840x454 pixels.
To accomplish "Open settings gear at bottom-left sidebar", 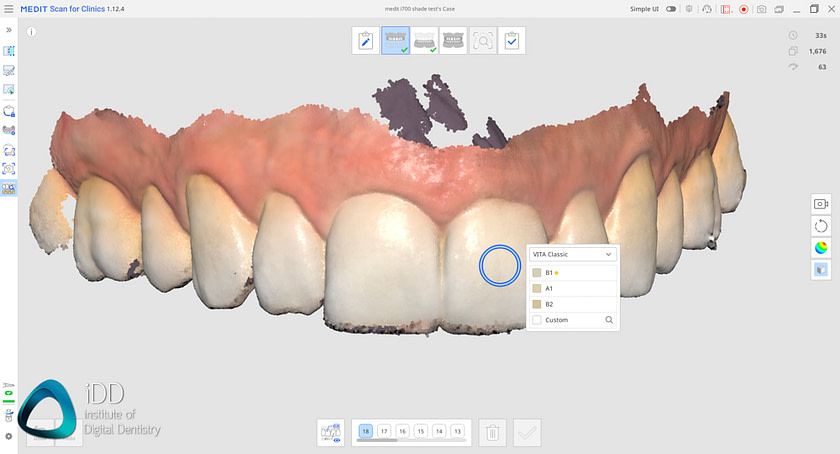I will (9, 436).
